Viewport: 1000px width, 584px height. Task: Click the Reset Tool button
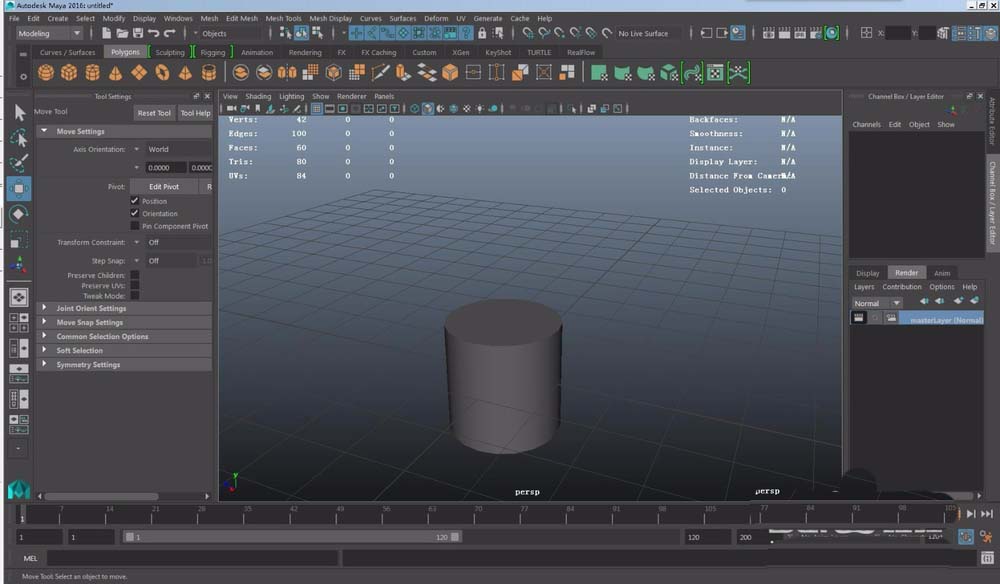tap(154, 113)
